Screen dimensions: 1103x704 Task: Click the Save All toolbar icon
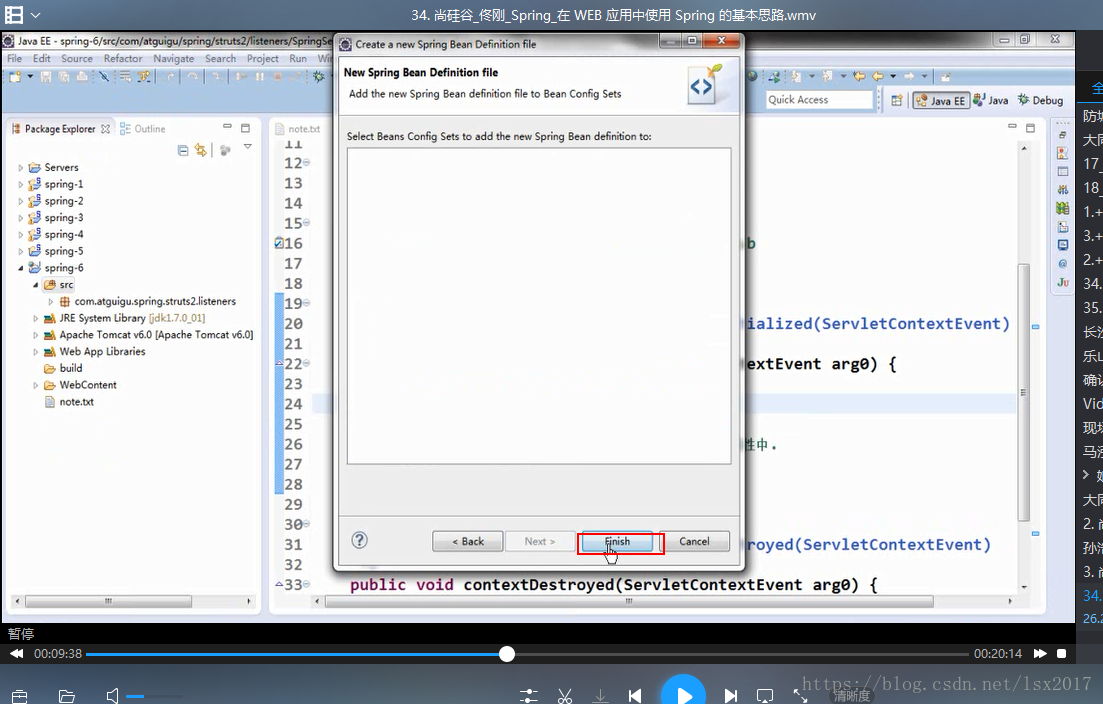click(x=64, y=76)
